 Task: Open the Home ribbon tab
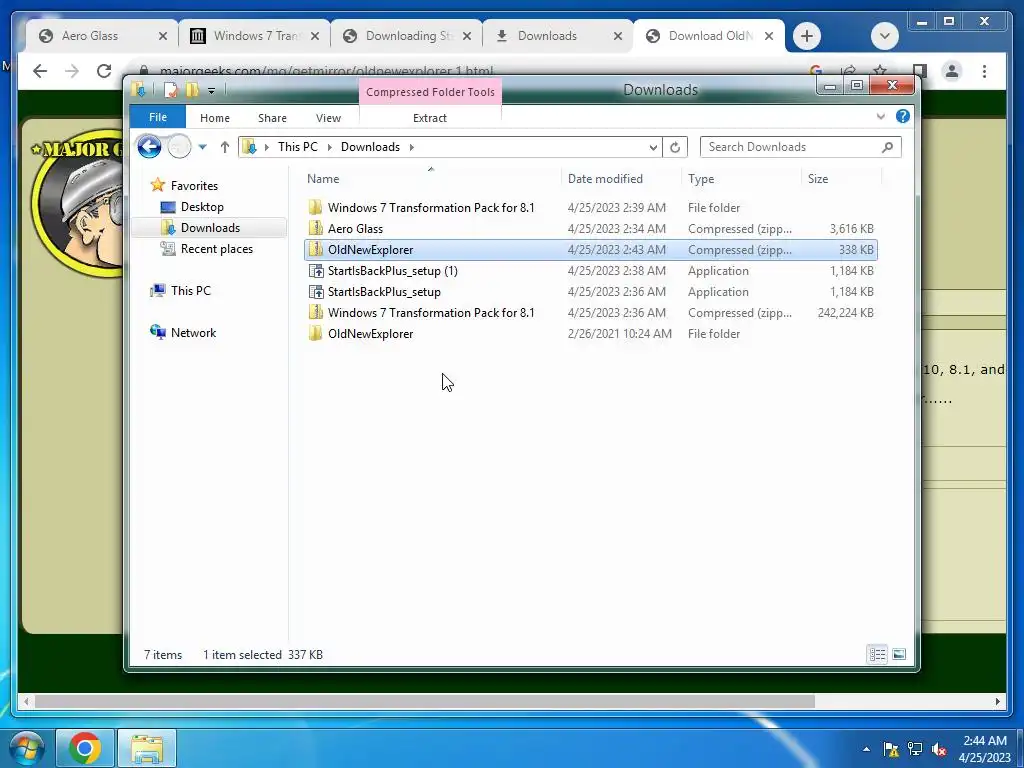tap(215, 118)
